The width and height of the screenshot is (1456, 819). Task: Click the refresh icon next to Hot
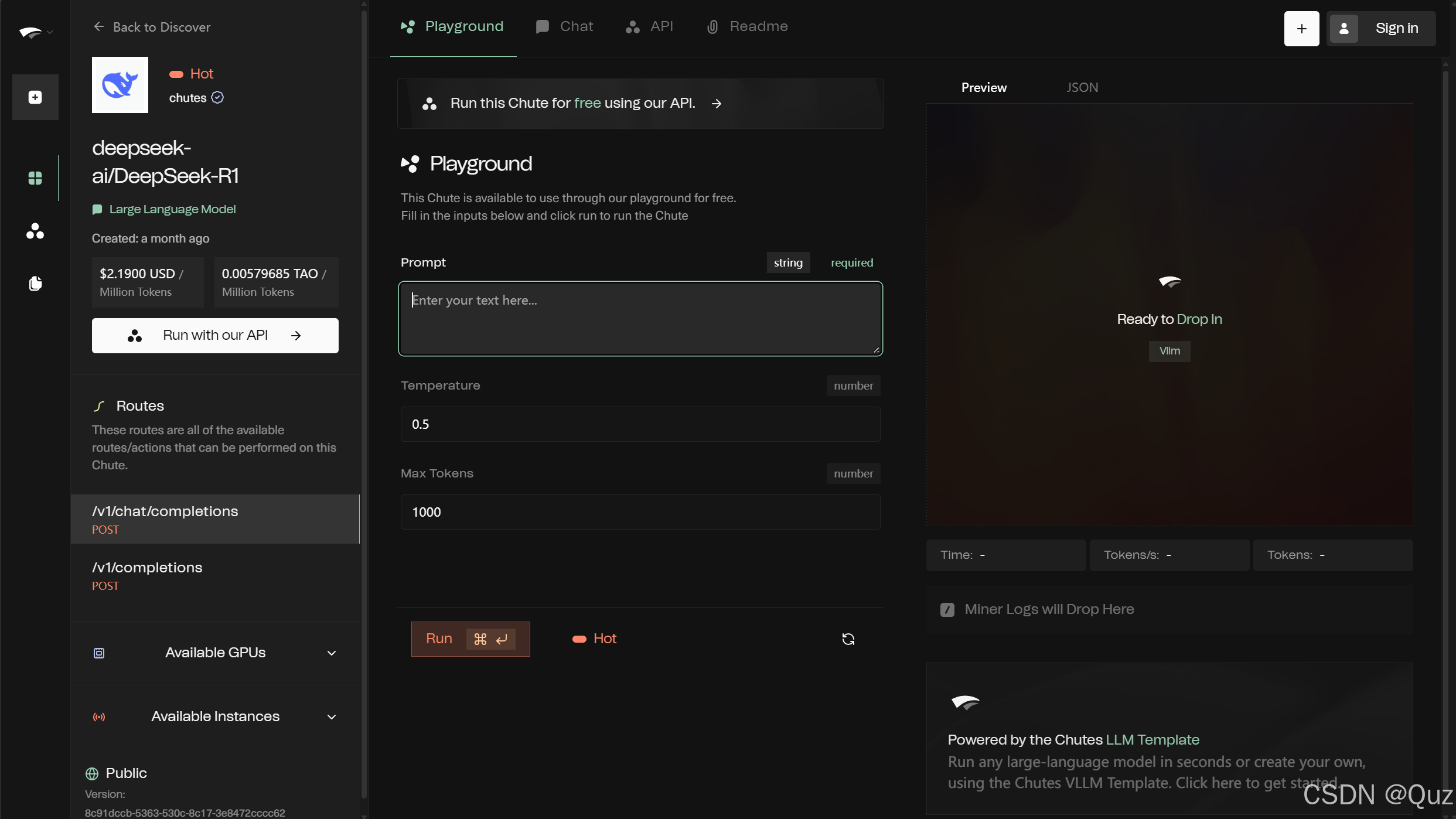848,639
